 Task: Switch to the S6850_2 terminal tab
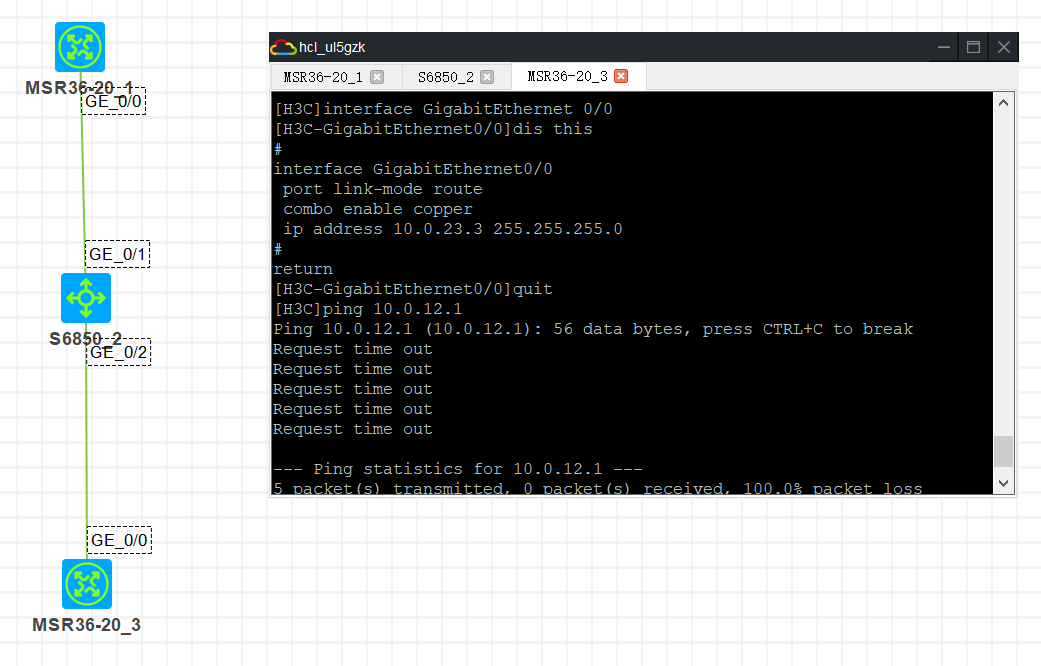coord(445,77)
